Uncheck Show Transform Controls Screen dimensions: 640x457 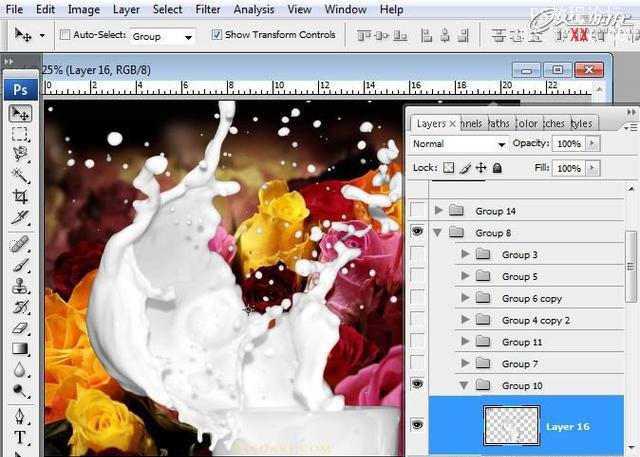pos(217,35)
